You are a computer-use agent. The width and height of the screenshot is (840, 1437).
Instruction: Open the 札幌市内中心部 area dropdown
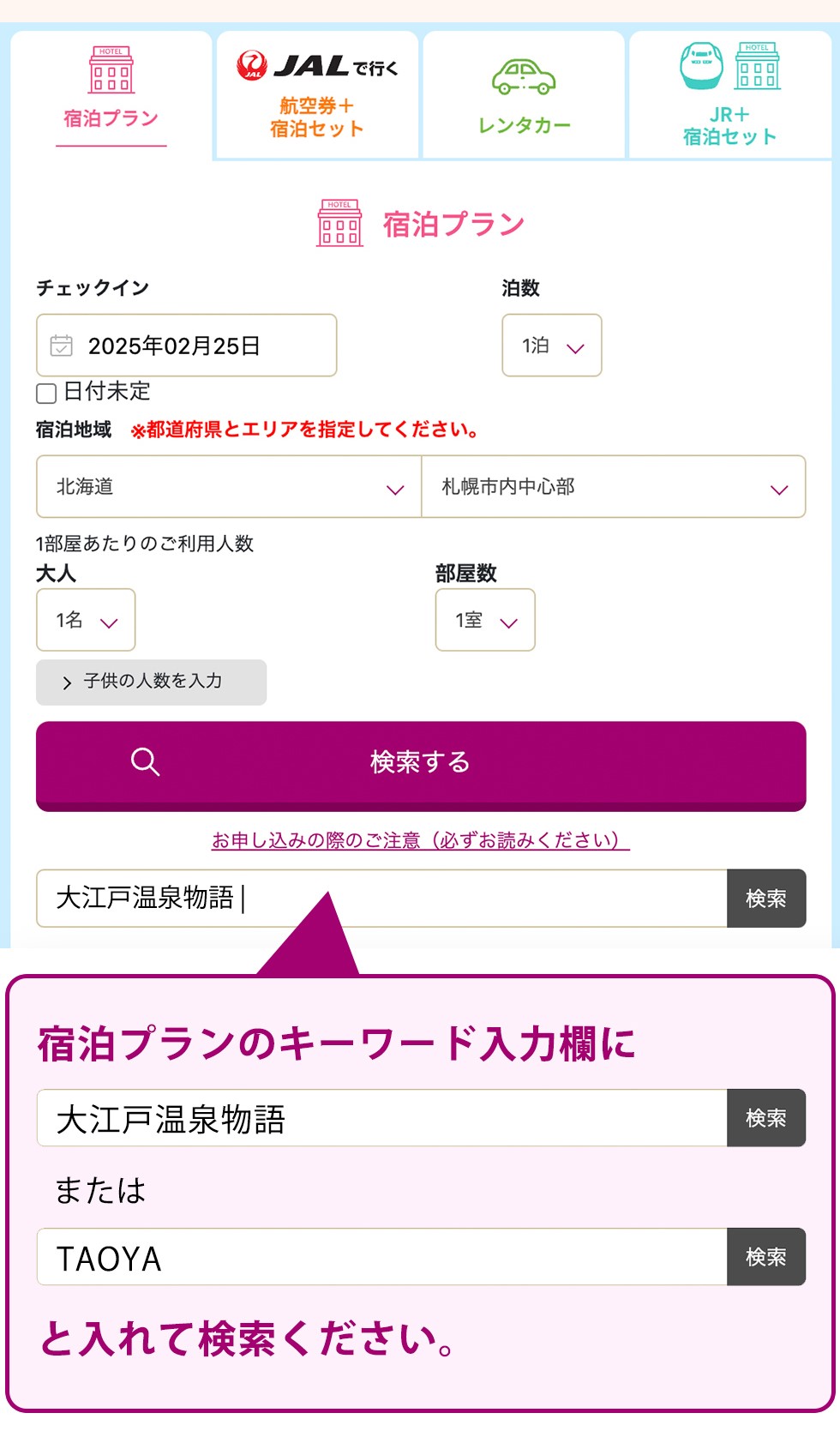click(614, 487)
